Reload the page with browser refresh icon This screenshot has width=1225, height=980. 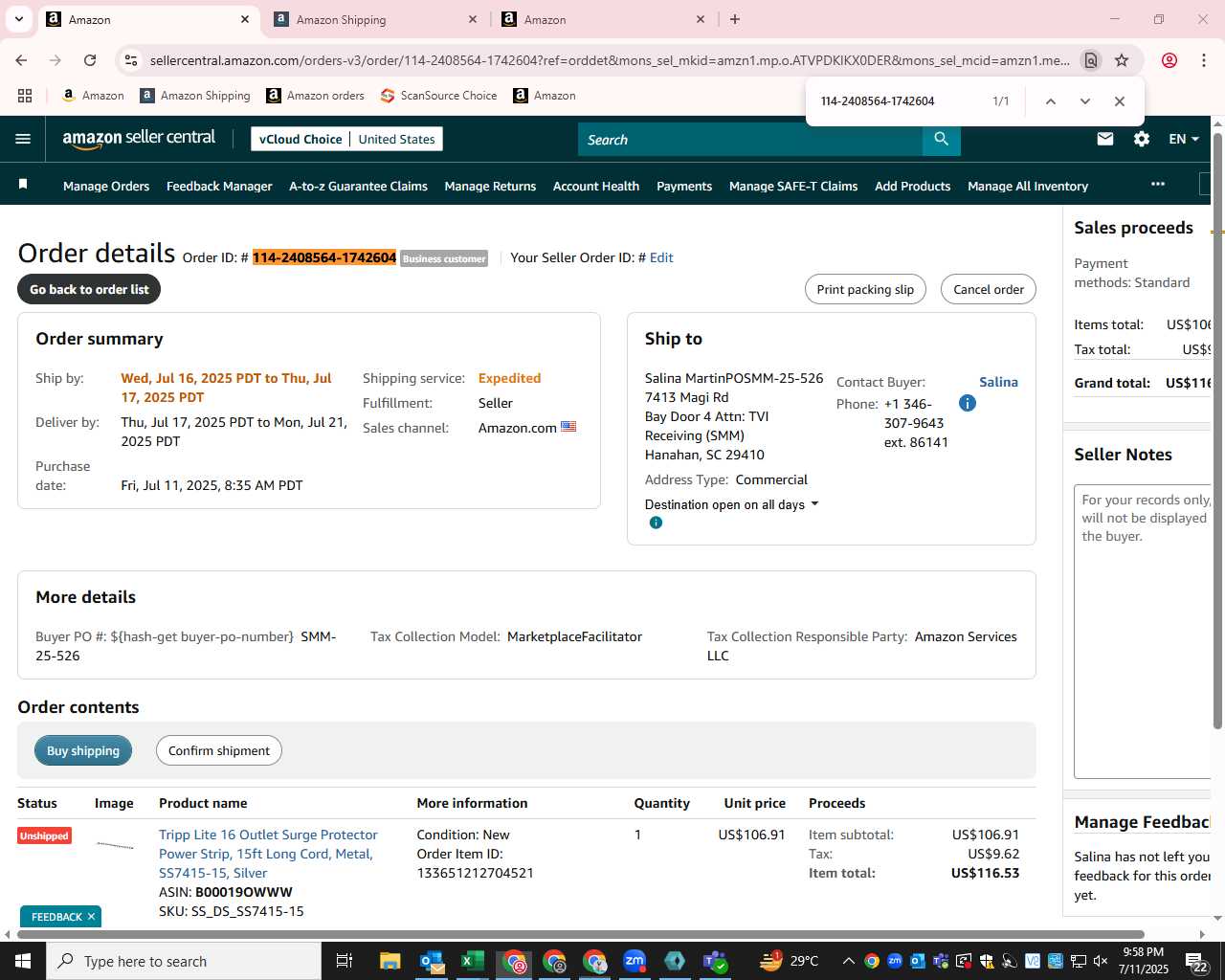[90, 60]
